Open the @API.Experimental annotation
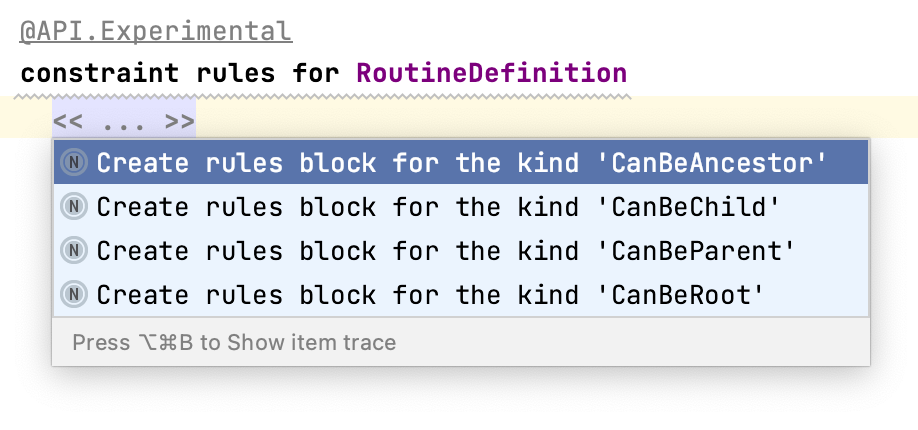The height and width of the screenshot is (430, 918). (x=156, y=31)
